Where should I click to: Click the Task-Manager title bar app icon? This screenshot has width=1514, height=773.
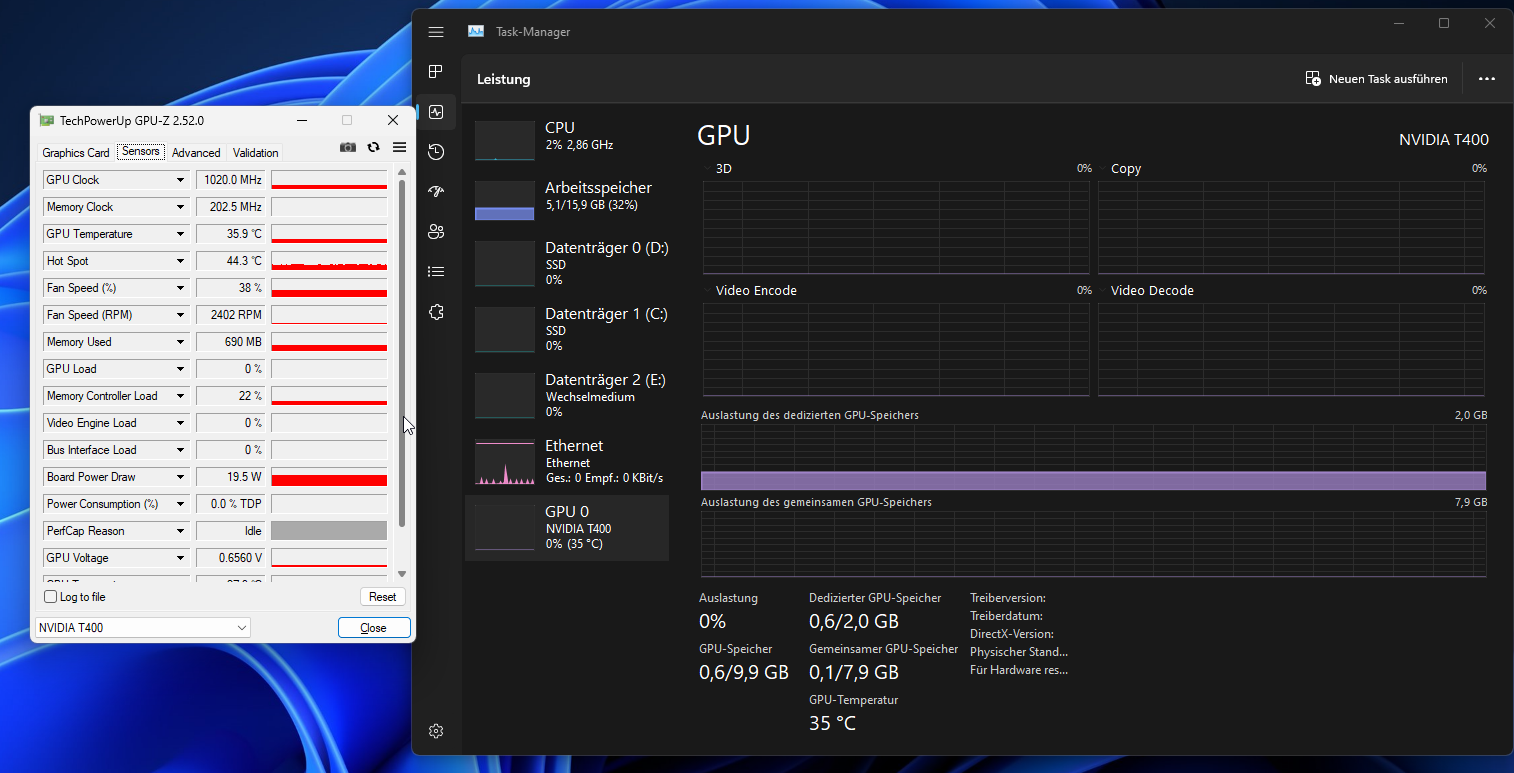[476, 31]
